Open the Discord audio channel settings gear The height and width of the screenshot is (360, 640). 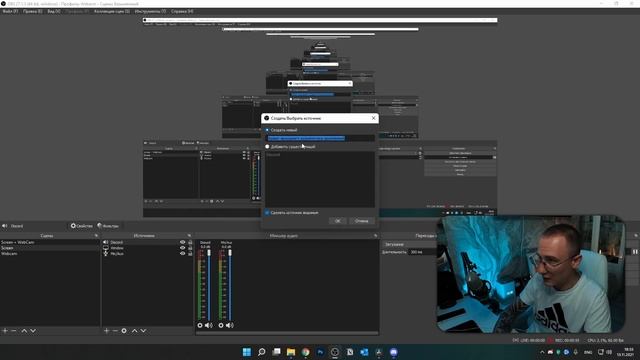pyautogui.click(x=200, y=325)
